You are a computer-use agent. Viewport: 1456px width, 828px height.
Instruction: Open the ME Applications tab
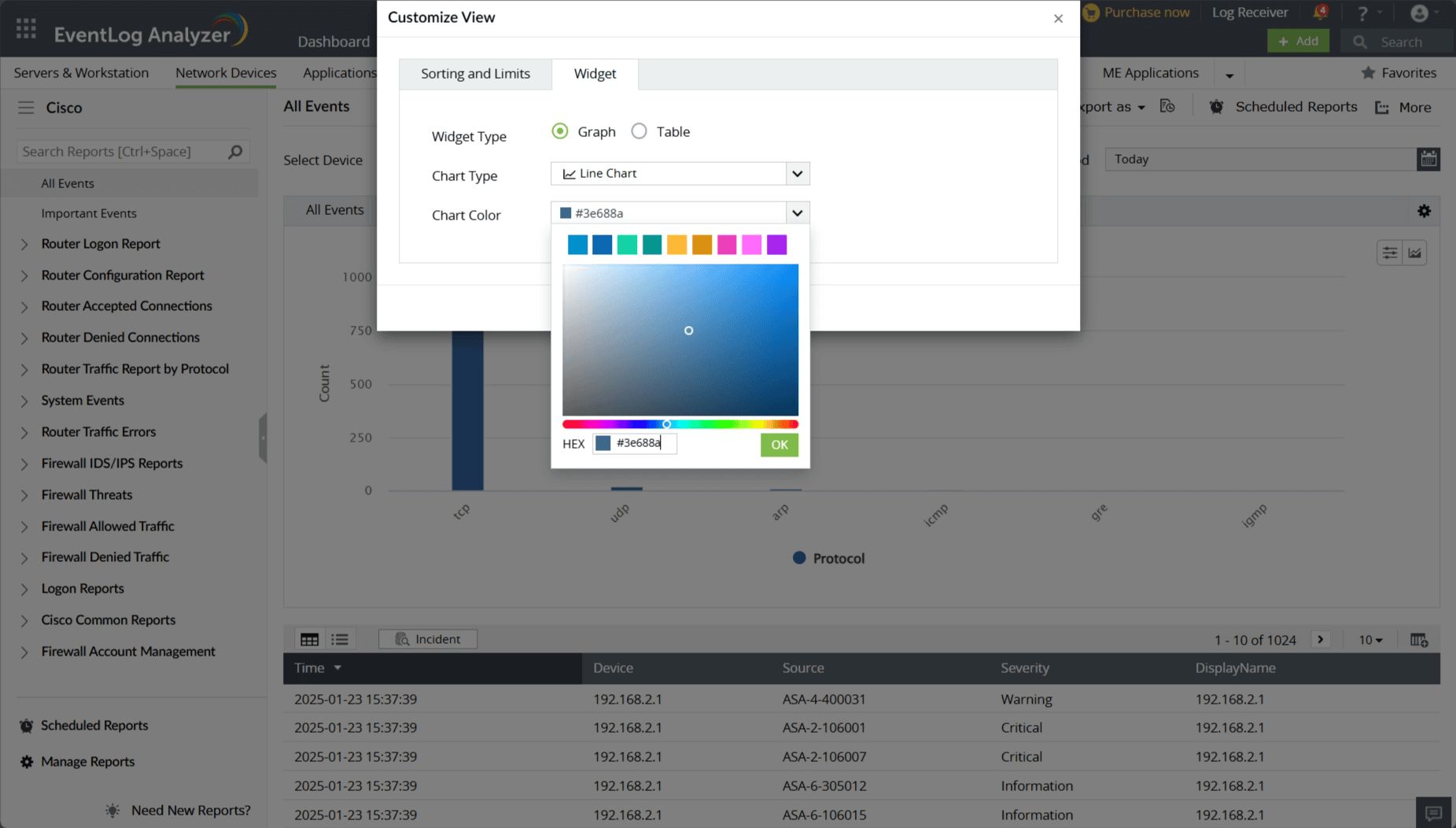pos(1150,72)
